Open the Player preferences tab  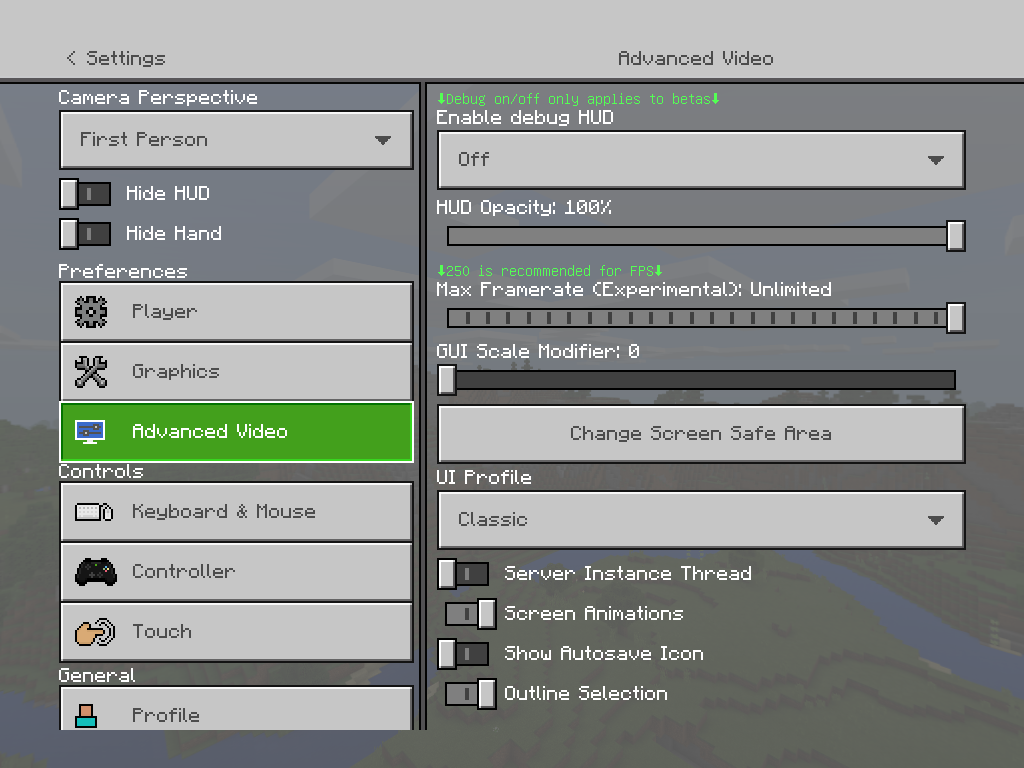tap(236, 312)
